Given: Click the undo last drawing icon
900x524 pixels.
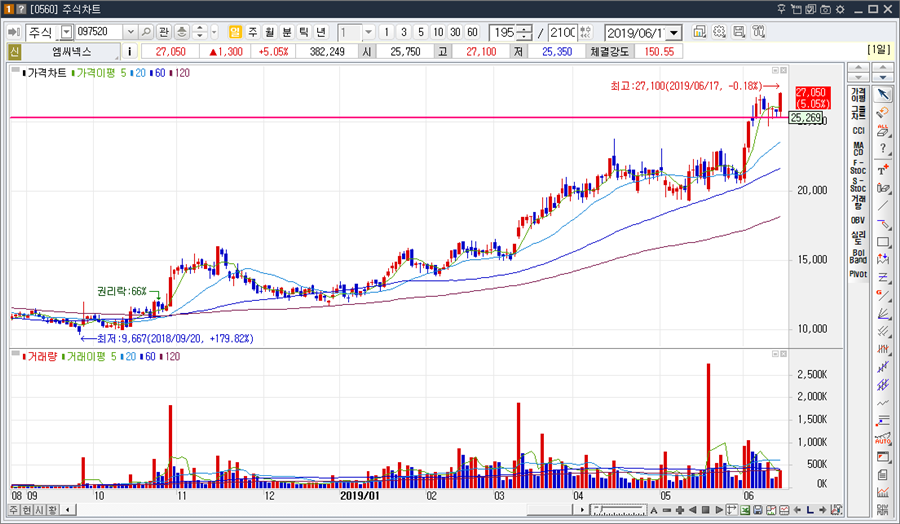Looking at the screenshot, I should [883, 112].
